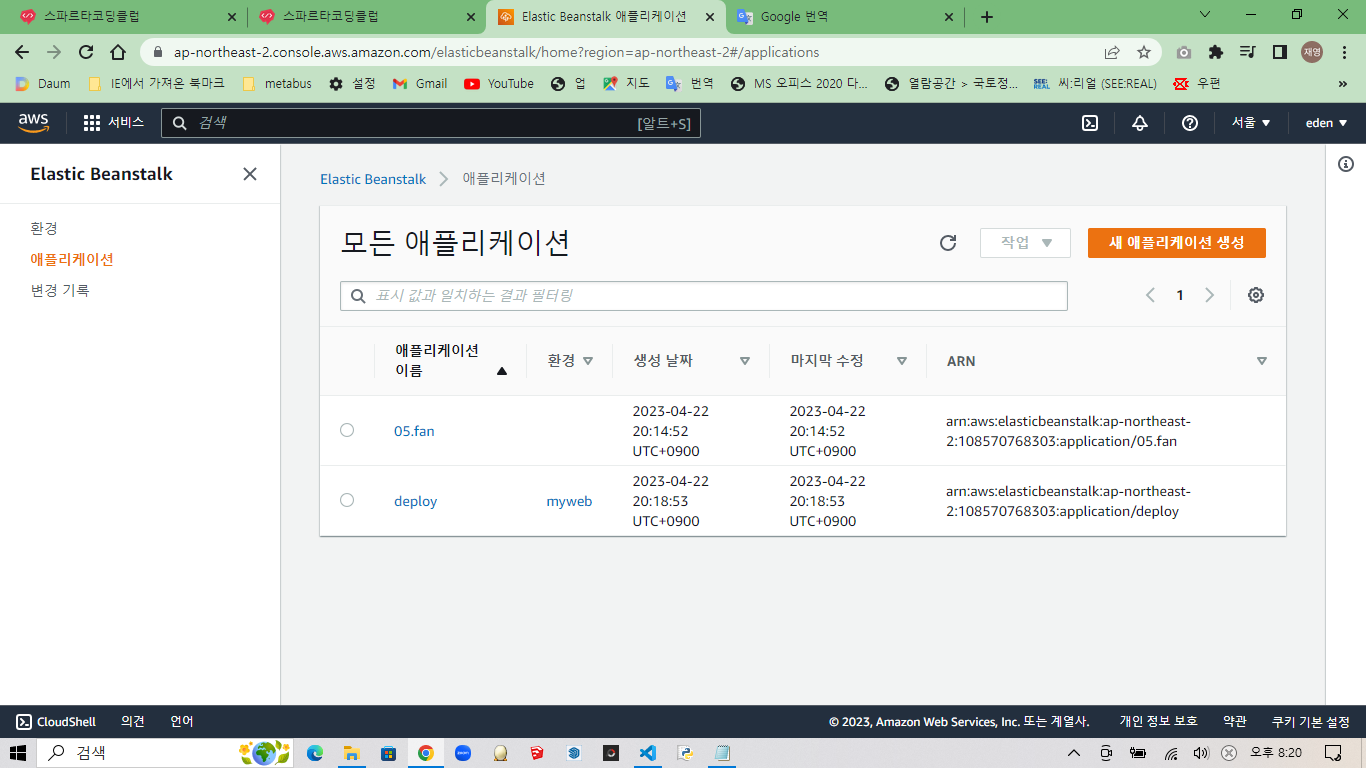Go back to the previous page
The width and height of the screenshot is (1366, 768).
coord(22,52)
